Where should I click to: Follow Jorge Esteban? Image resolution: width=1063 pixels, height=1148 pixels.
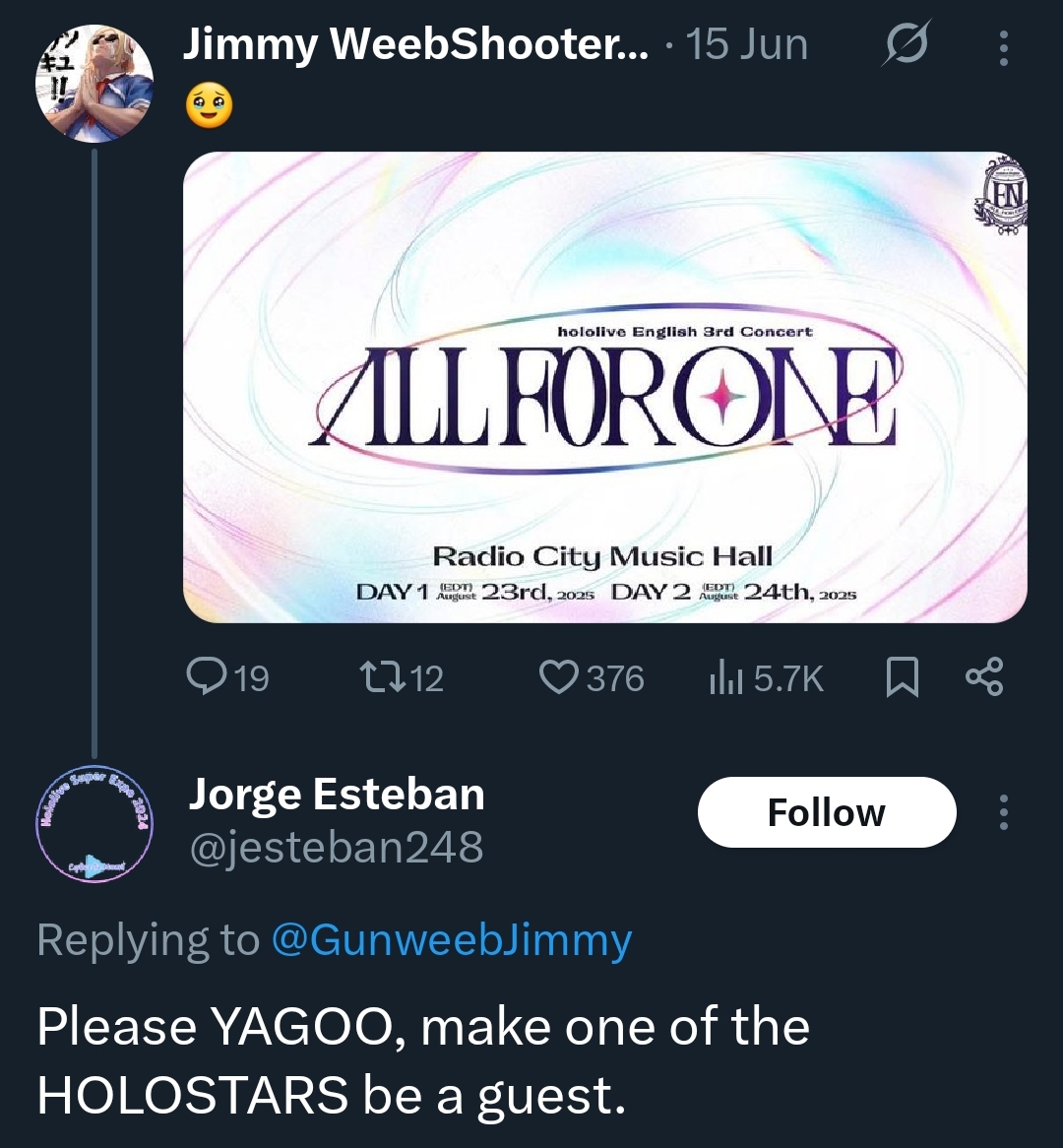826,812
